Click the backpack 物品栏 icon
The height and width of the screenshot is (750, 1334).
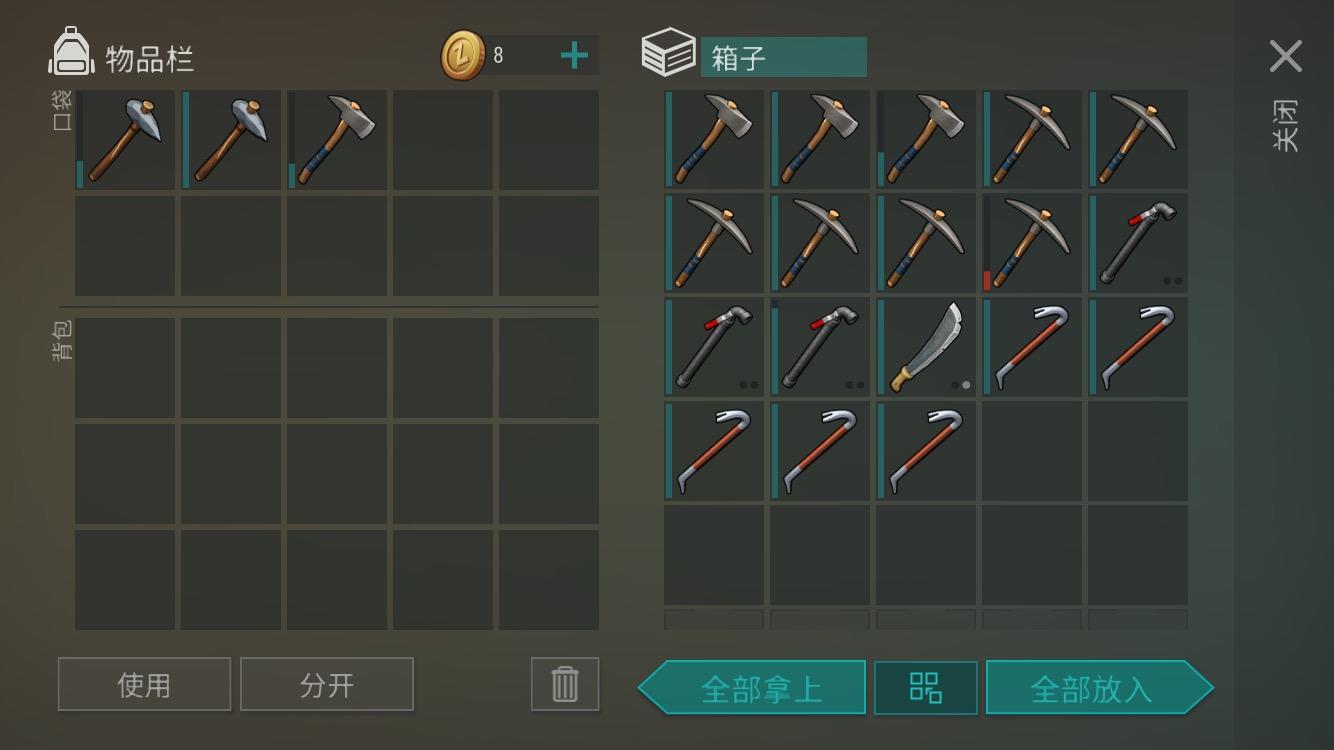click(x=71, y=52)
